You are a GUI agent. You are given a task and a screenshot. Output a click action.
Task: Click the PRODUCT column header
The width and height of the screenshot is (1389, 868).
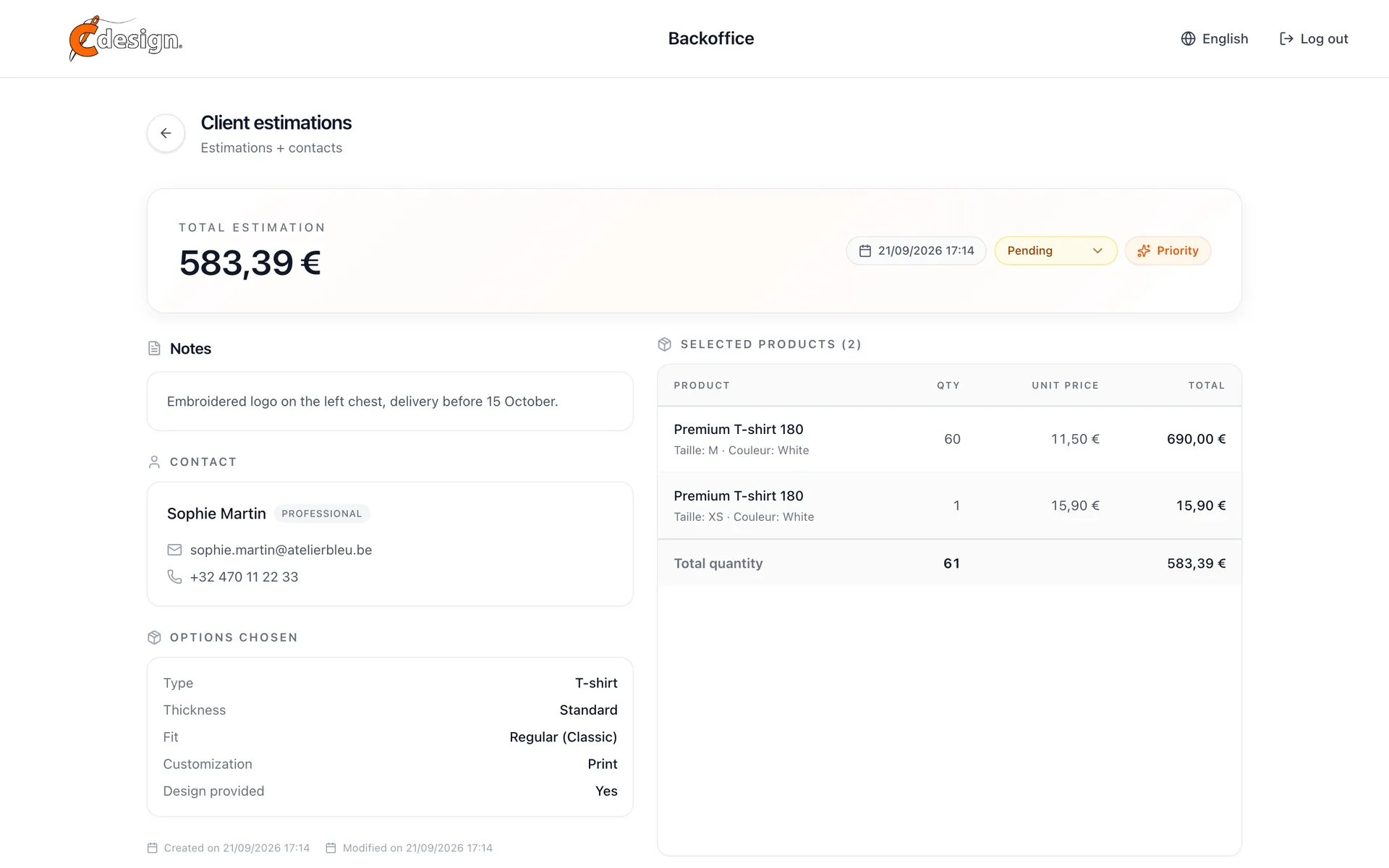tap(702, 386)
